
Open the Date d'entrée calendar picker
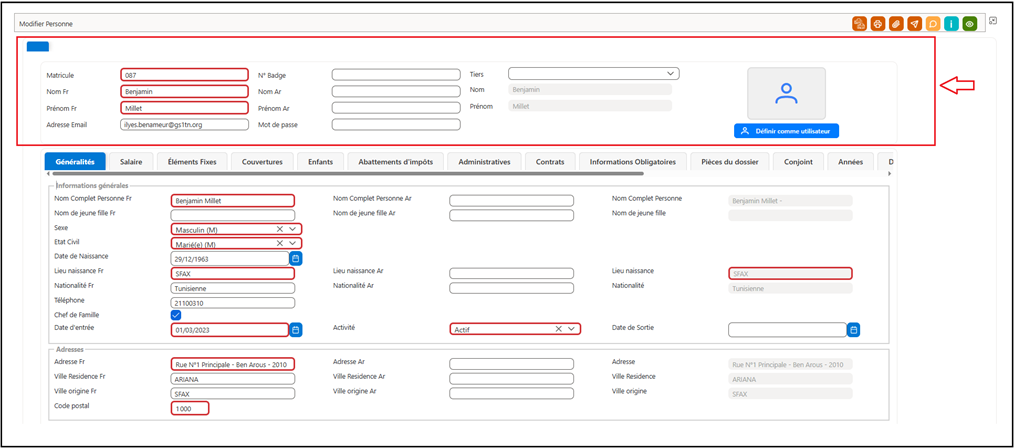point(296,330)
